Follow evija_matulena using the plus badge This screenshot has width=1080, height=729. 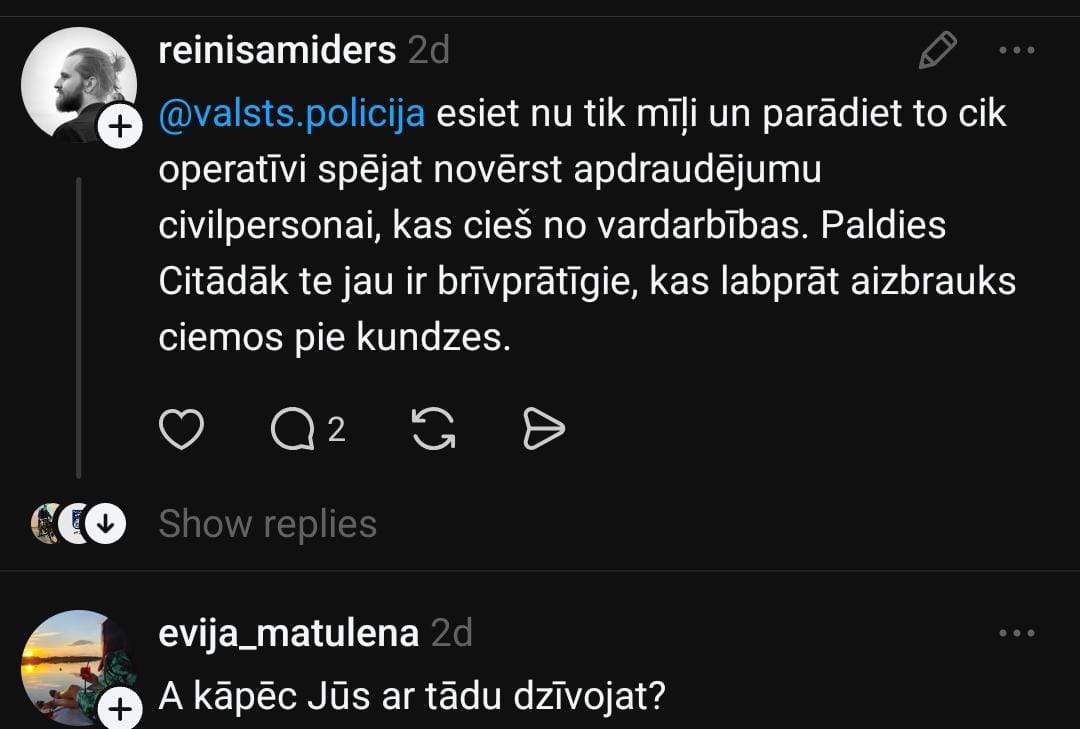[118, 710]
